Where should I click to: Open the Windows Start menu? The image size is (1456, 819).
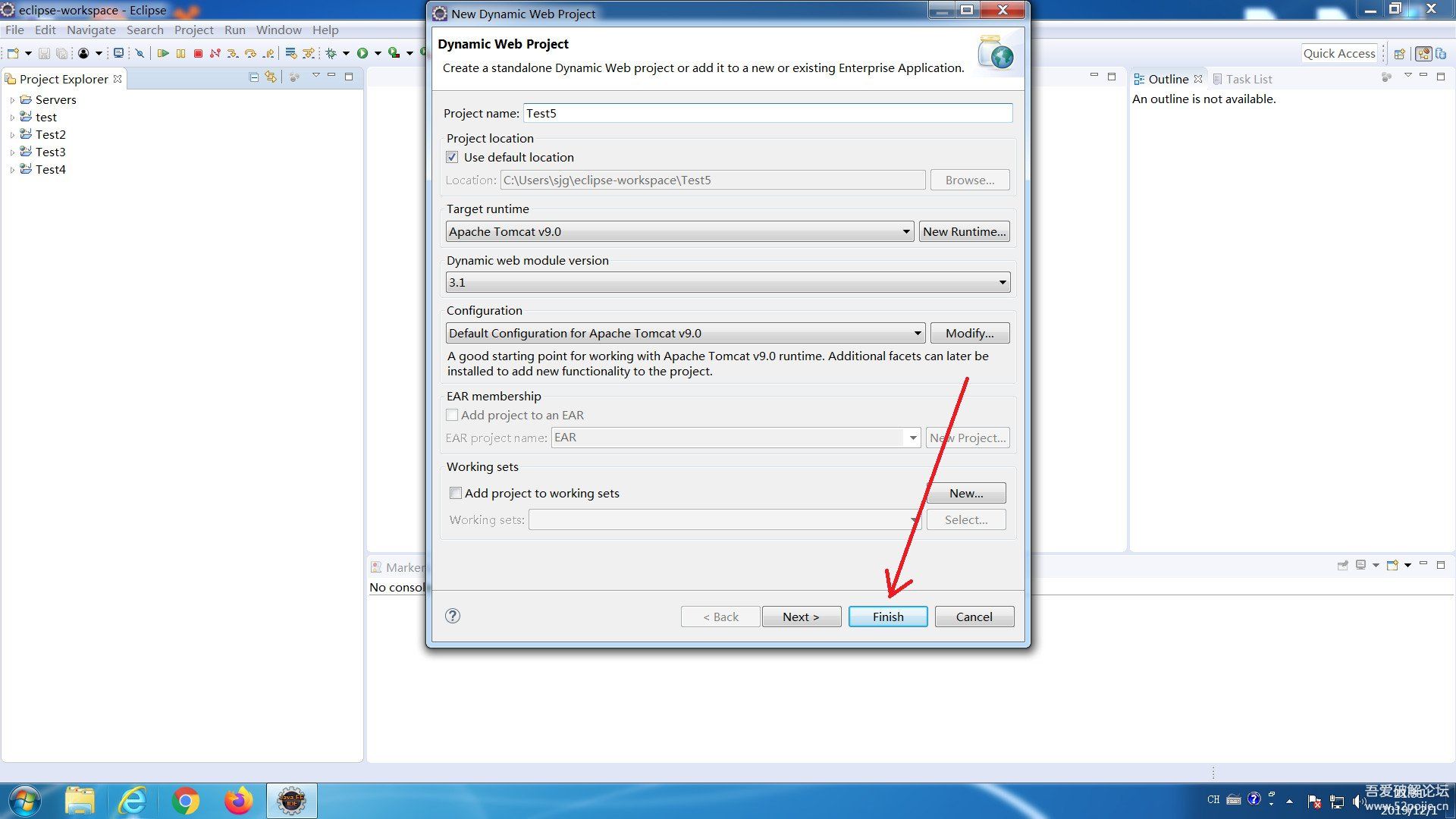click(x=24, y=801)
